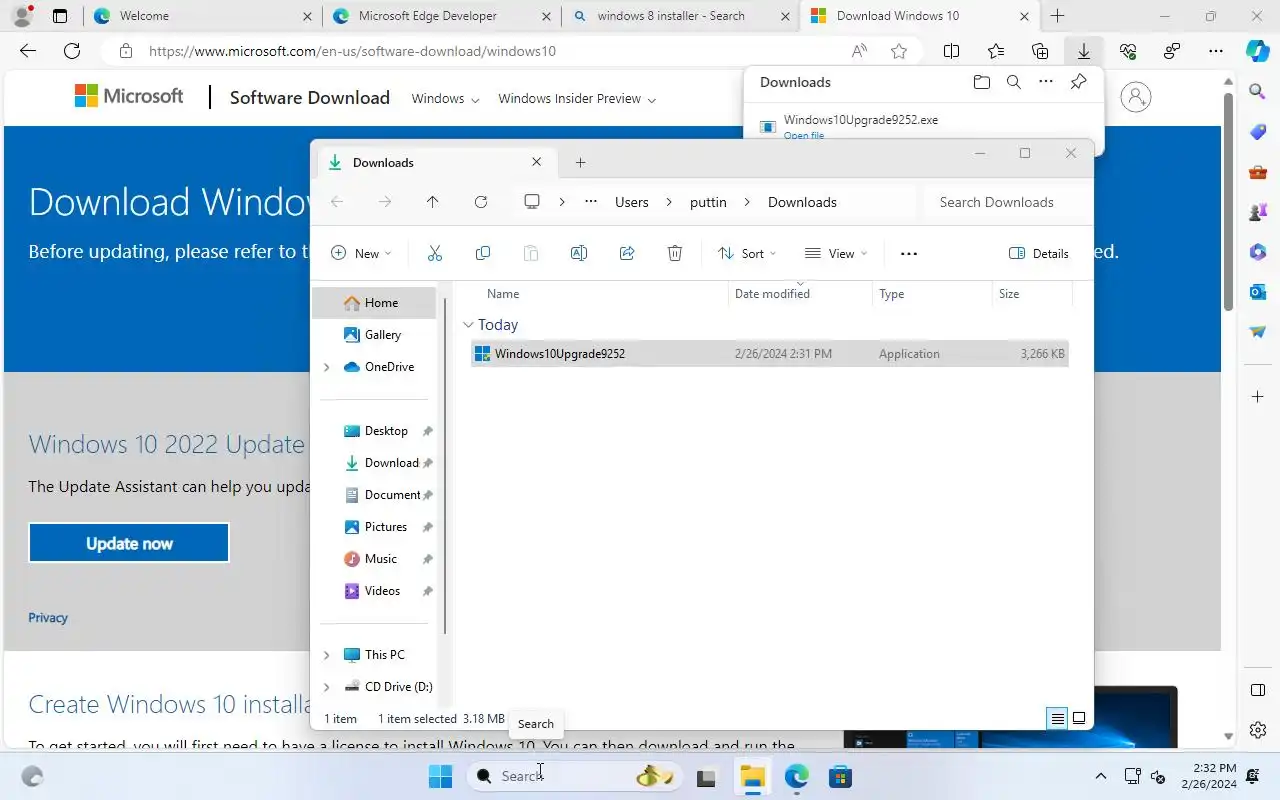This screenshot has width=1280, height=800.
Task: Collapse the Today group
Action: (x=468, y=325)
